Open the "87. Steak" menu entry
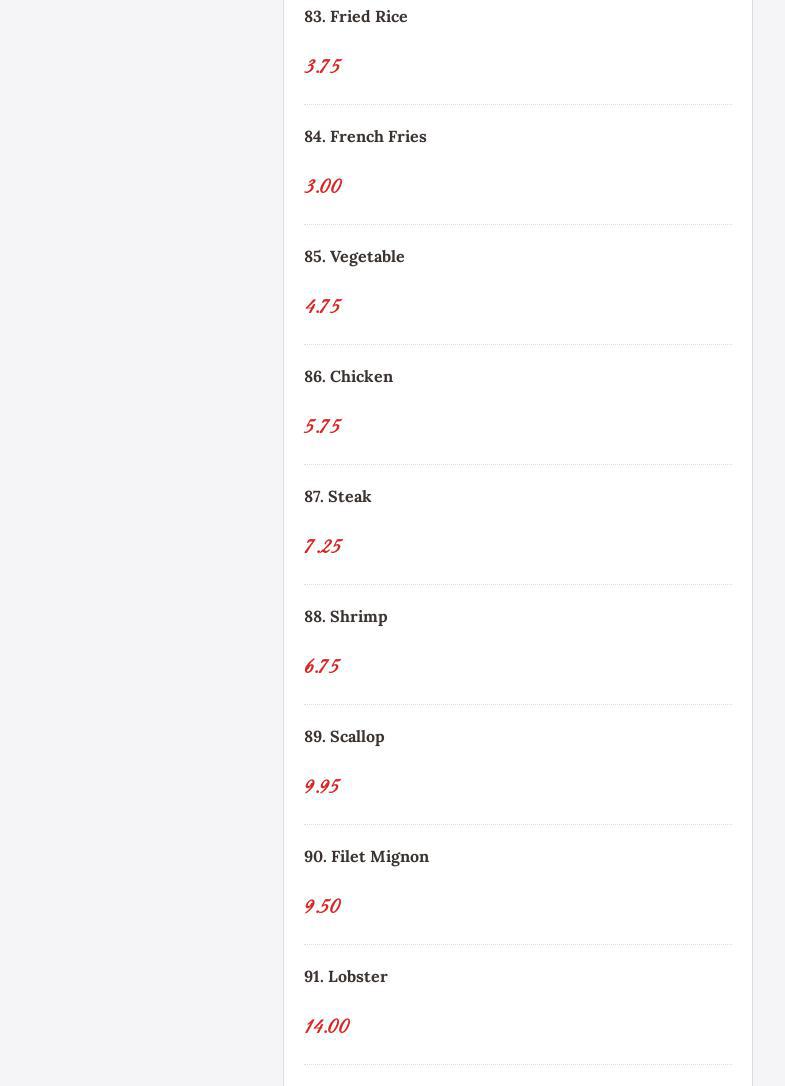This screenshot has width=785, height=1086. click(x=337, y=497)
